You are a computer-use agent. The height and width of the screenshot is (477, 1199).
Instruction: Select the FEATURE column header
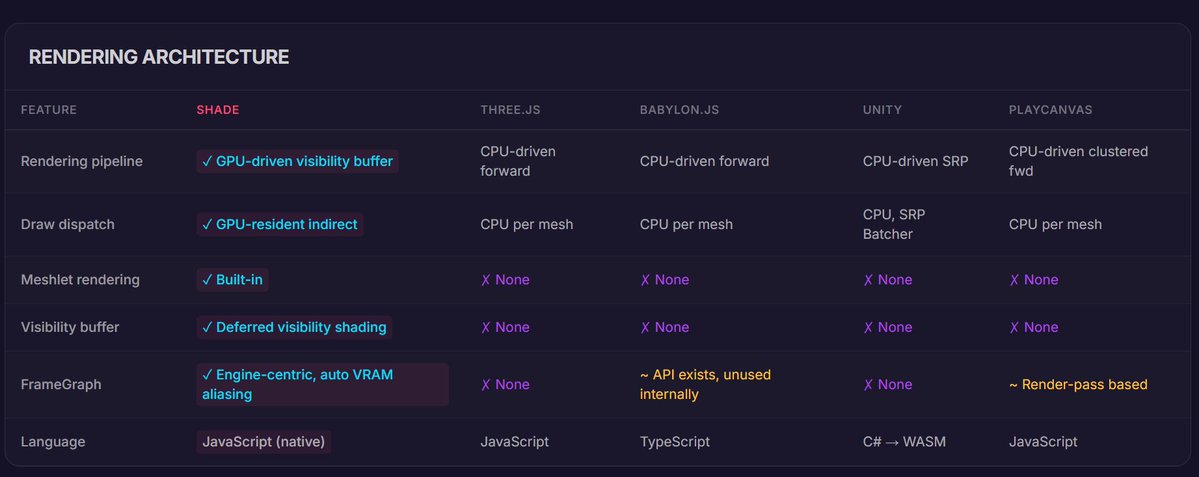pos(49,110)
